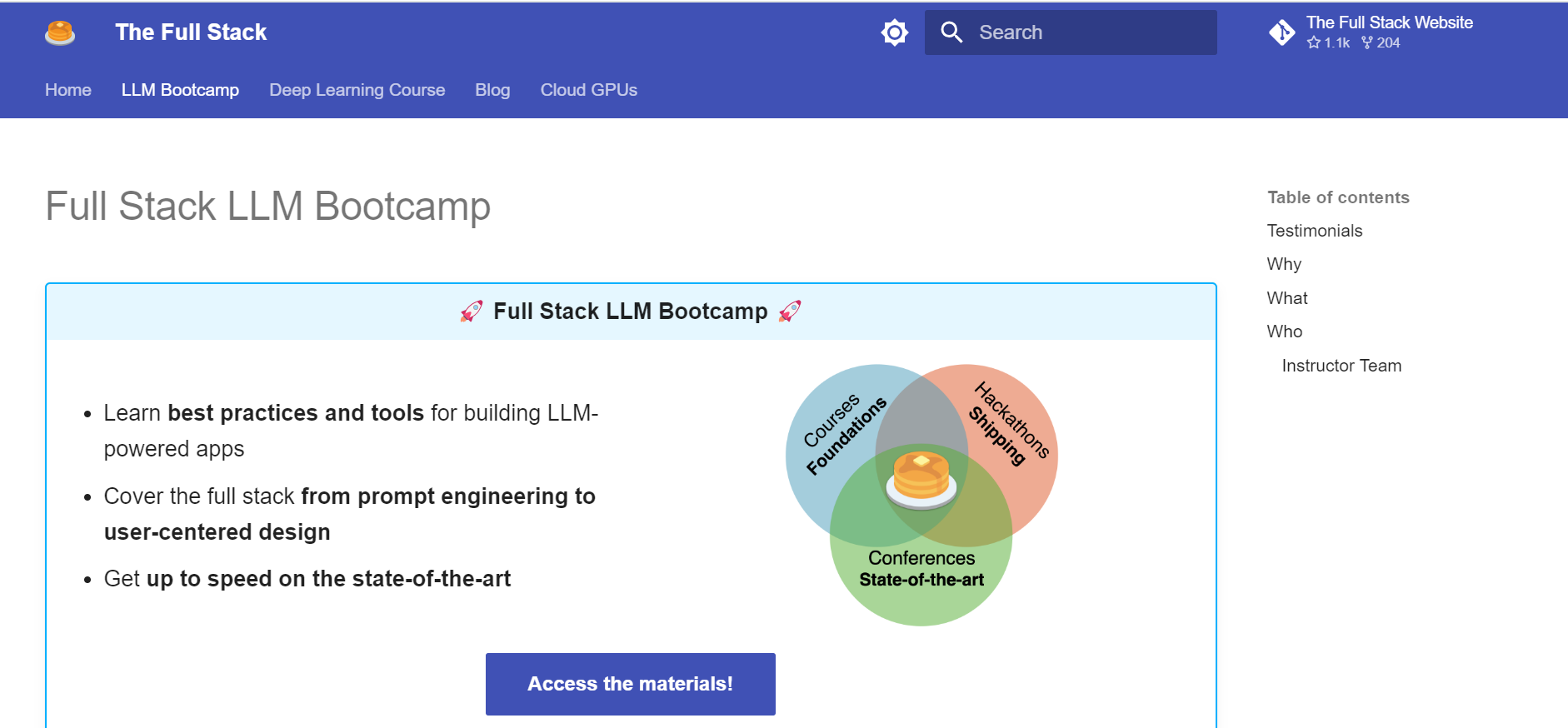
Task: Go to the Home page
Action: [67, 90]
